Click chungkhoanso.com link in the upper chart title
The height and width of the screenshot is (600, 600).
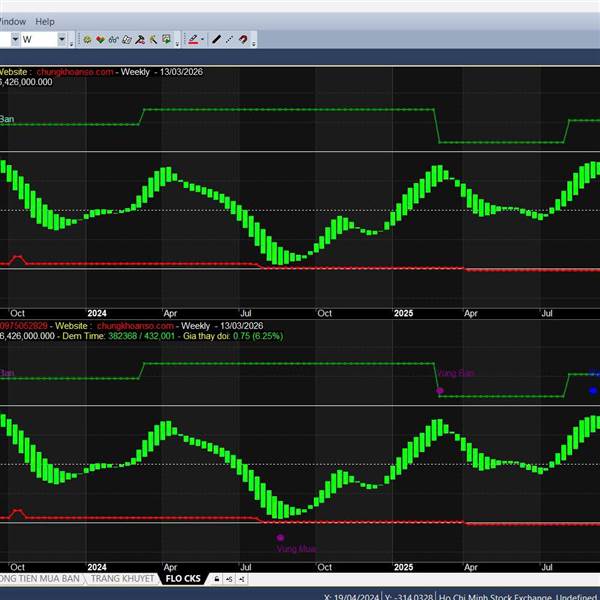click(x=74, y=72)
